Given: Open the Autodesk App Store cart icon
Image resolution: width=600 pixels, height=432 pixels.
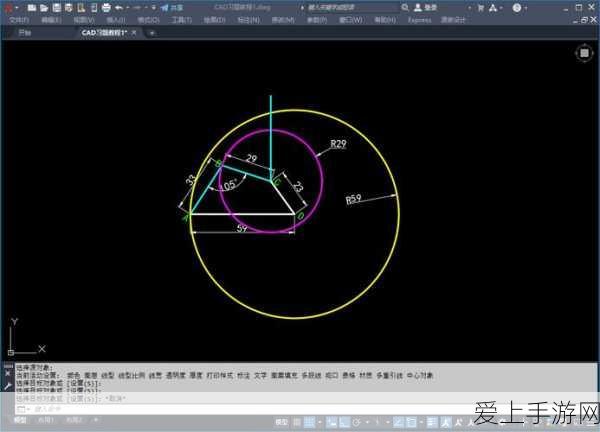Looking at the screenshot, I should tap(481, 8).
